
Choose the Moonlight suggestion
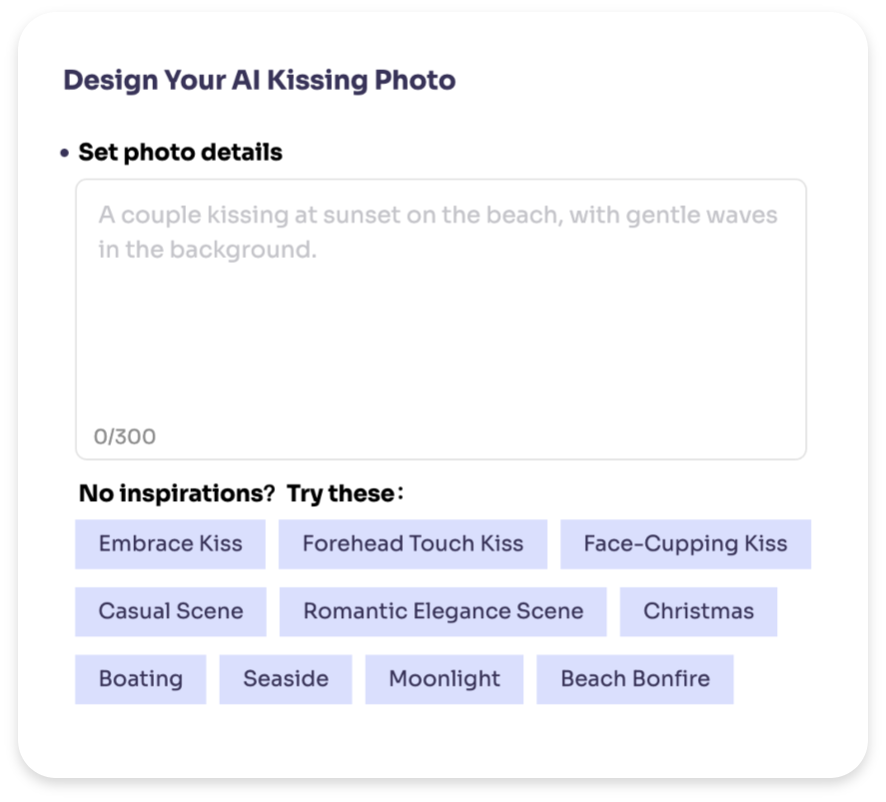pyautogui.click(x=444, y=679)
